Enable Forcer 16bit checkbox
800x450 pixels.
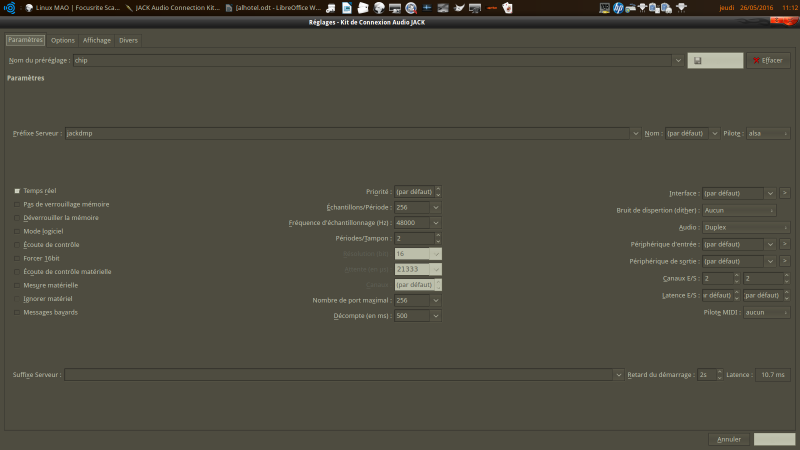[x=17, y=258]
